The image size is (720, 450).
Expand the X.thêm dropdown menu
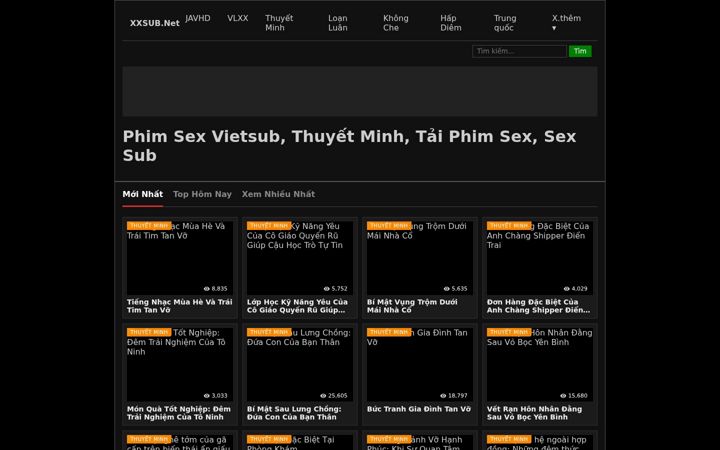566,23
